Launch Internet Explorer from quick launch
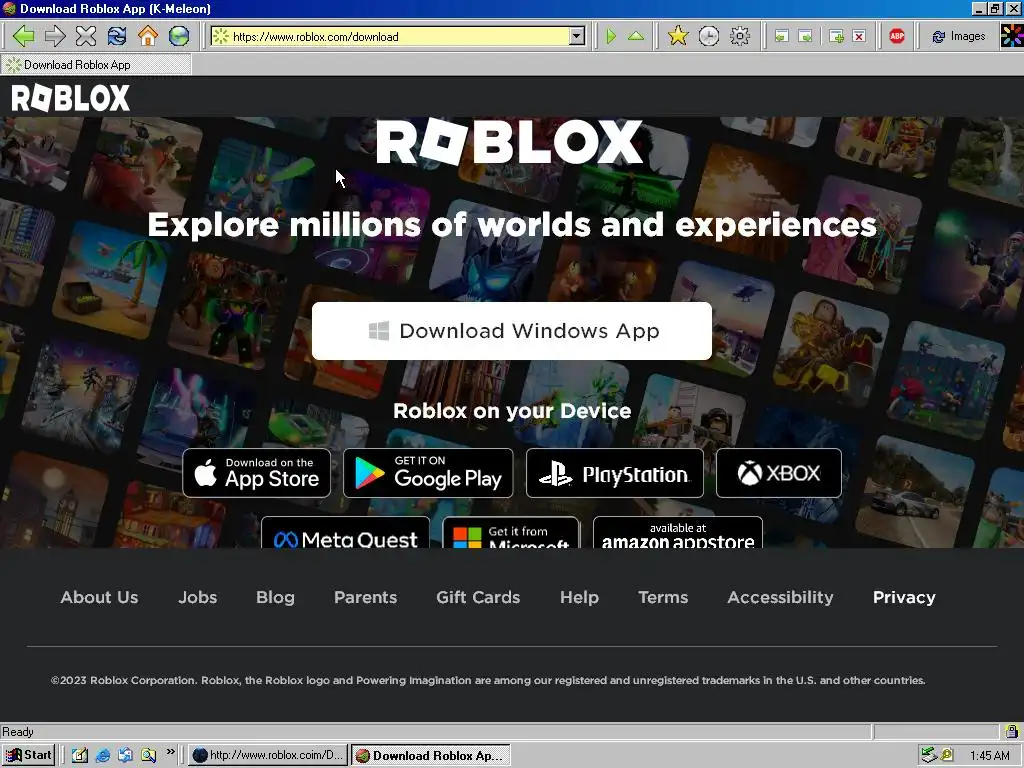 point(103,755)
